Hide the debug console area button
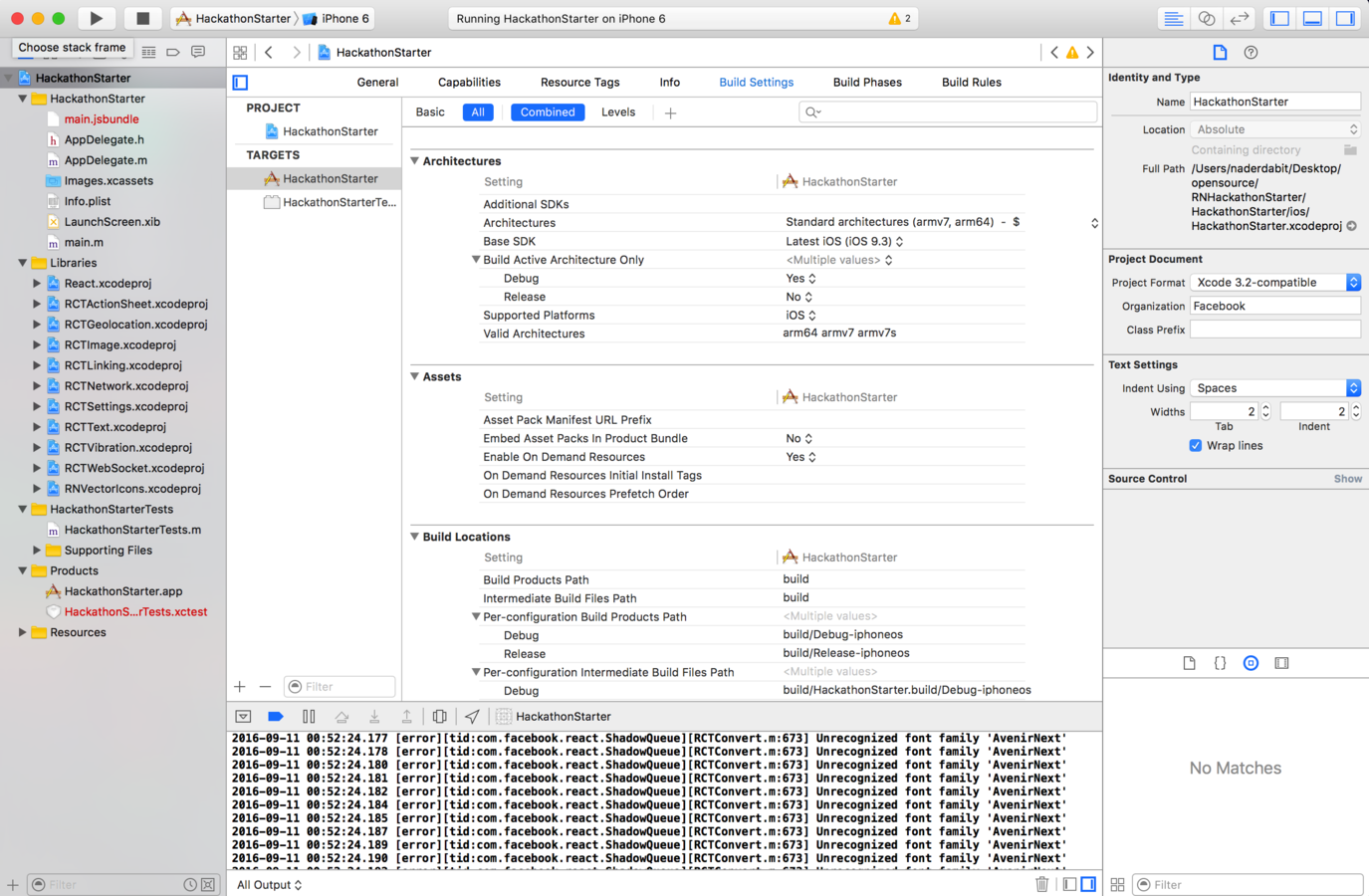 (x=243, y=717)
